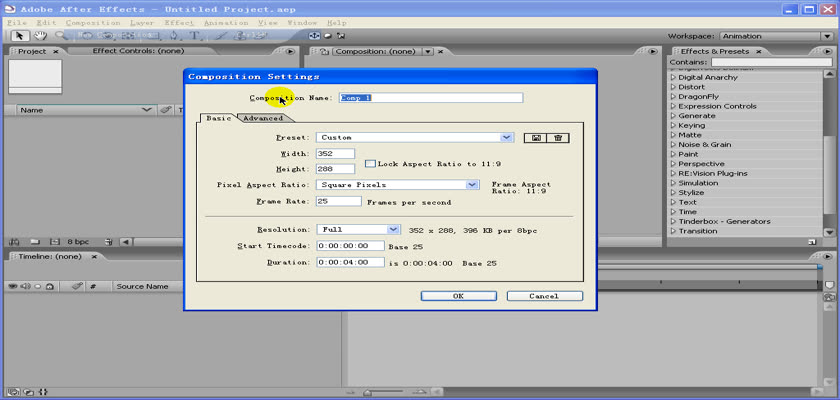The width and height of the screenshot is (840, 400).
Task: Open the Workspace Animation dropdown
Action: click(x=776, y=36)
